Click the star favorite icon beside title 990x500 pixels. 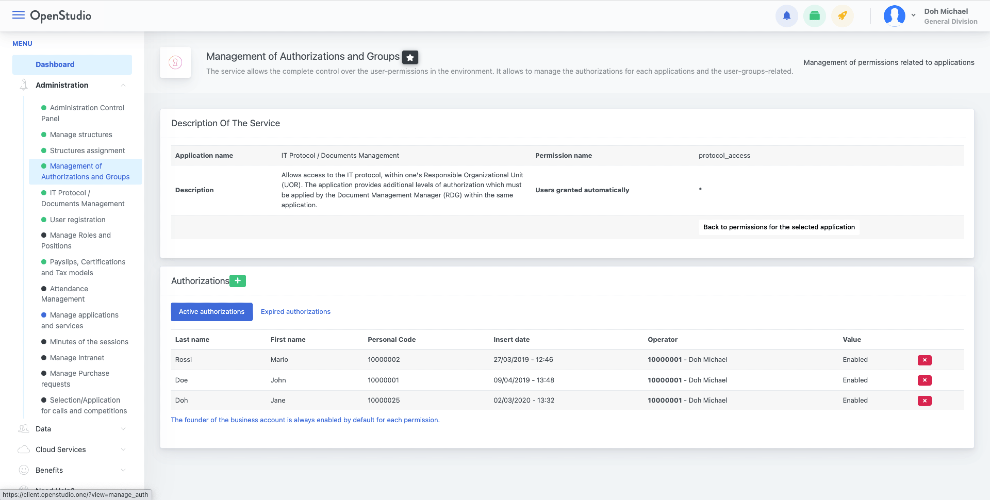pyautogui.click(x=410, y=57)
